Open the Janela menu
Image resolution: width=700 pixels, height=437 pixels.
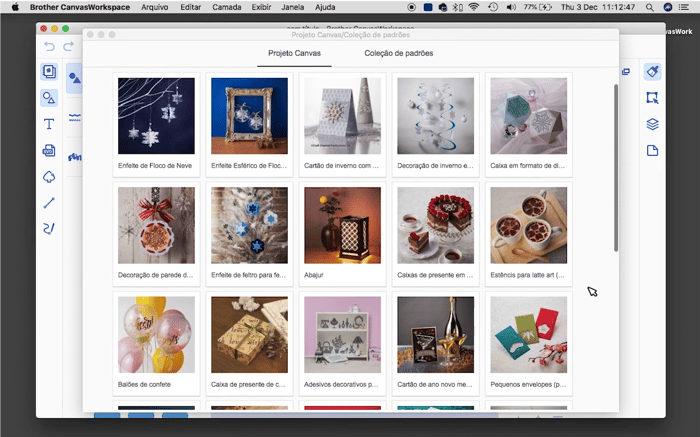293,7
